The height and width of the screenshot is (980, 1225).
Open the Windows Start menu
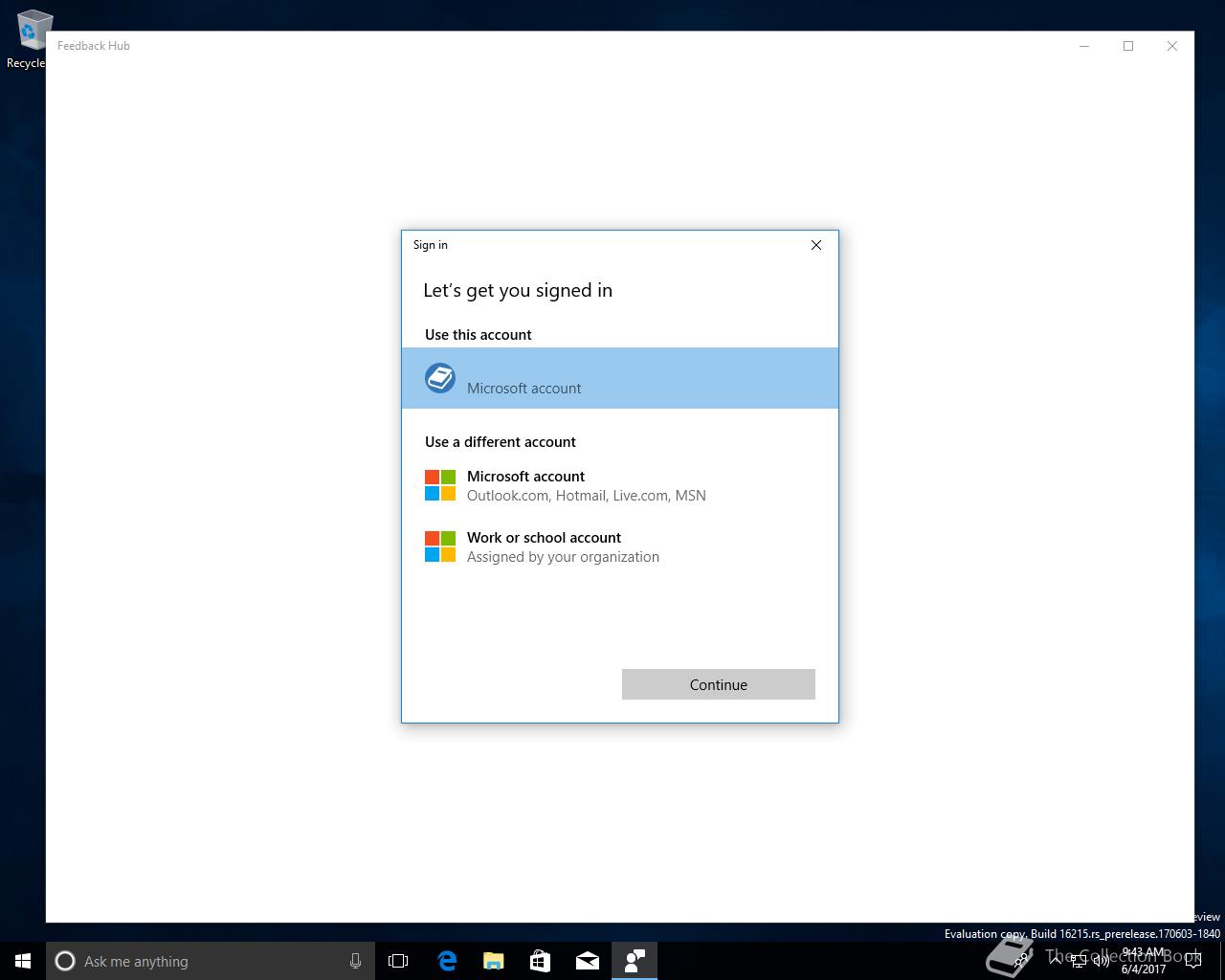[x=23, y=961]
